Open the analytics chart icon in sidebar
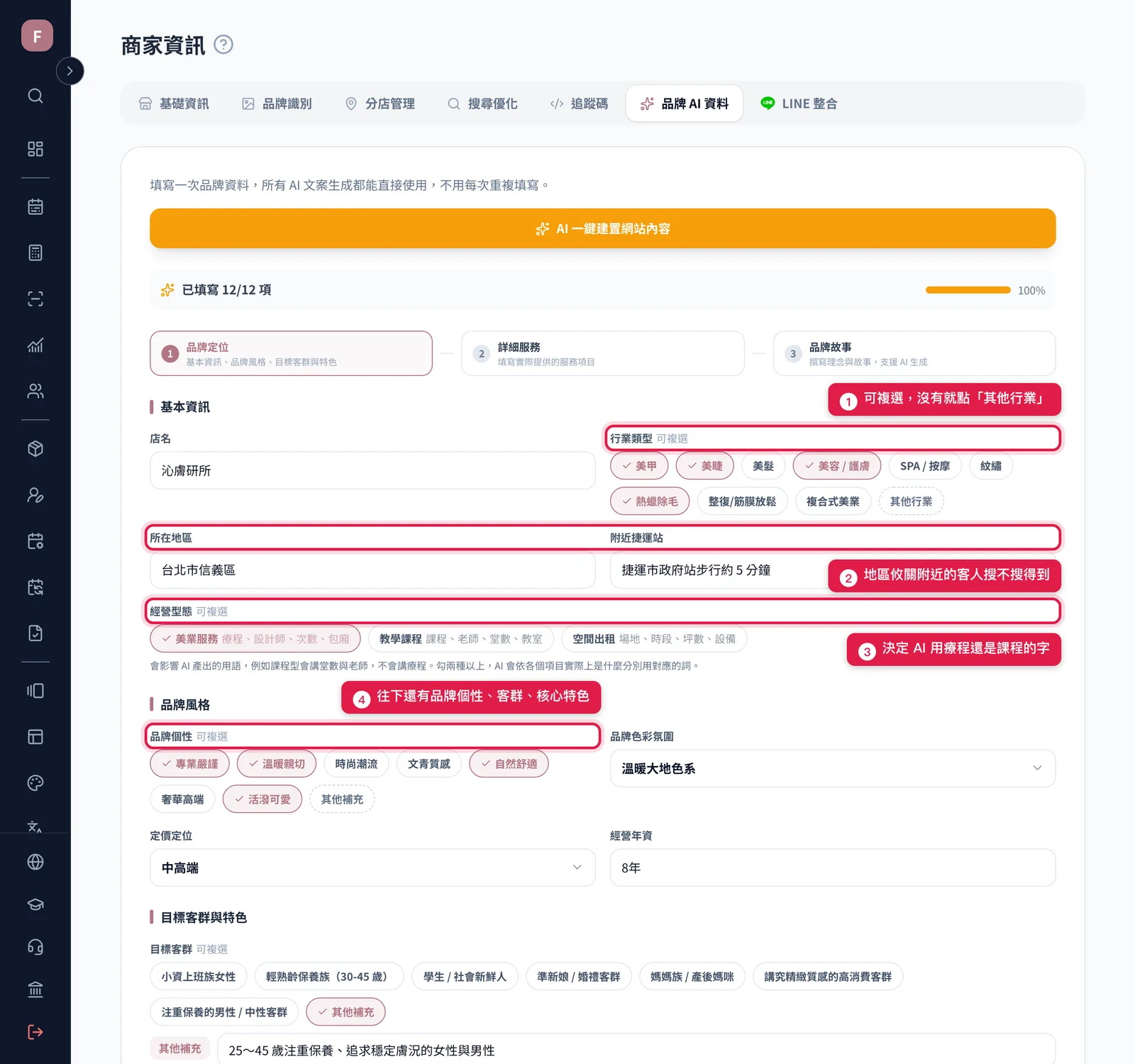1135x1064 pixels. click(x=35, y=345)
